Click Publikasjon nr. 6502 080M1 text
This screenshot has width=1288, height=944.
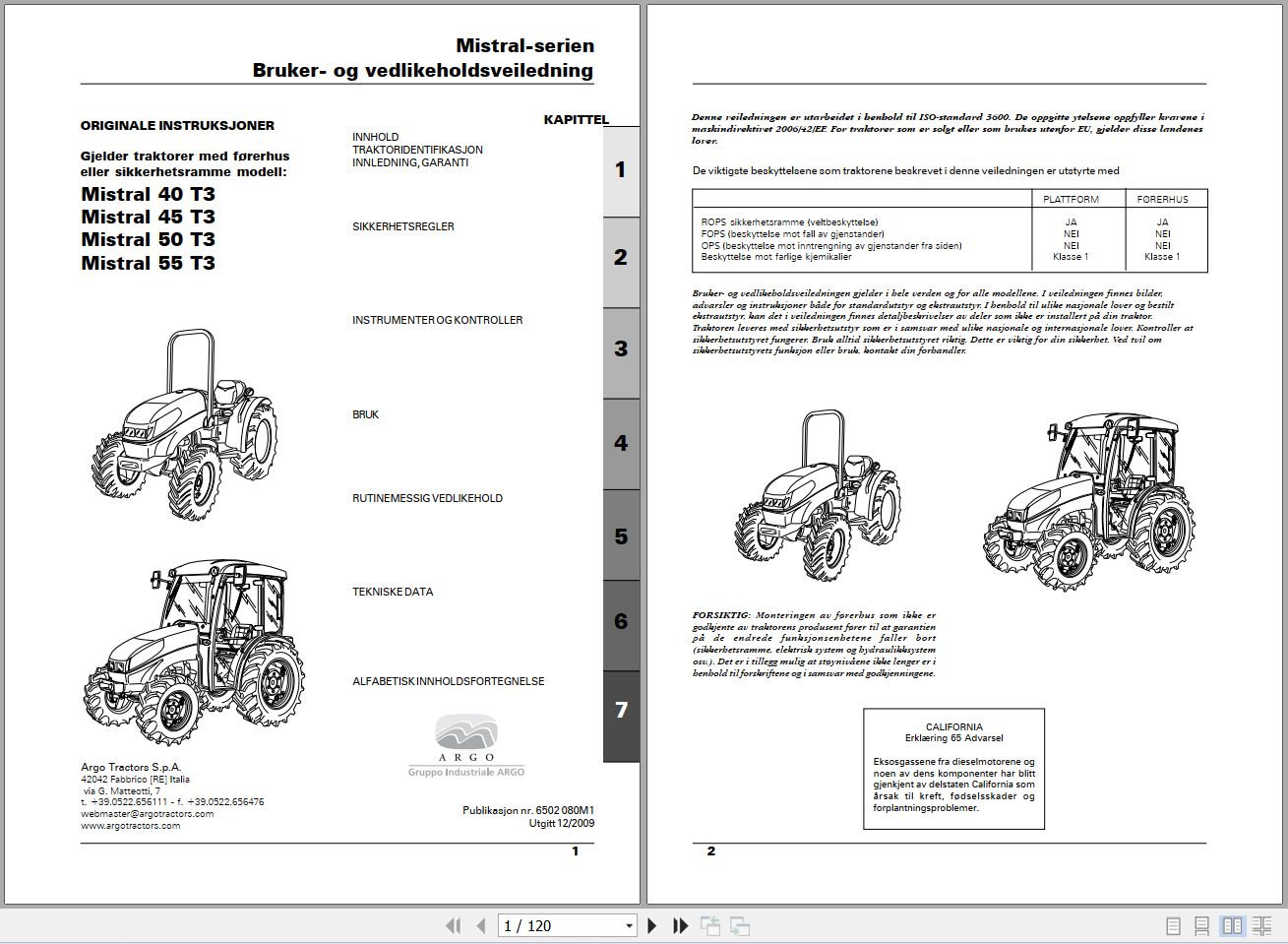(x=528, y=810)
